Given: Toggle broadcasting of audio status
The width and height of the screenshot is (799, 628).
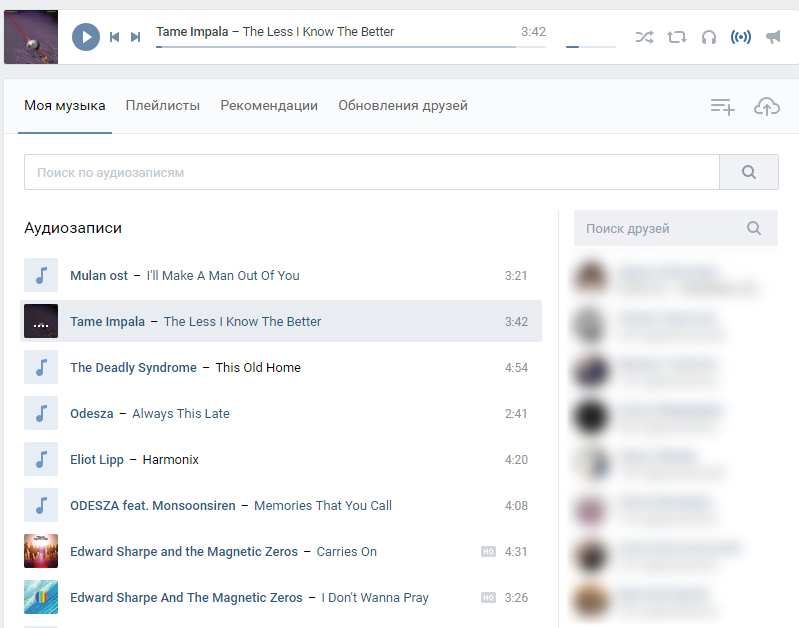Looking at the screenshot, I should coord(741,37).
